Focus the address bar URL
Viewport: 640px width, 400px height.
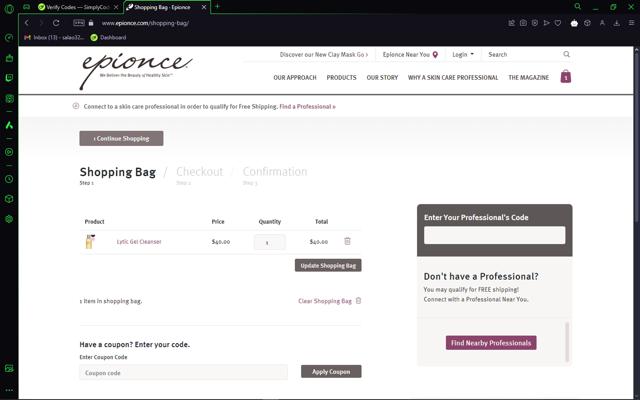click(x=145, y=23)
